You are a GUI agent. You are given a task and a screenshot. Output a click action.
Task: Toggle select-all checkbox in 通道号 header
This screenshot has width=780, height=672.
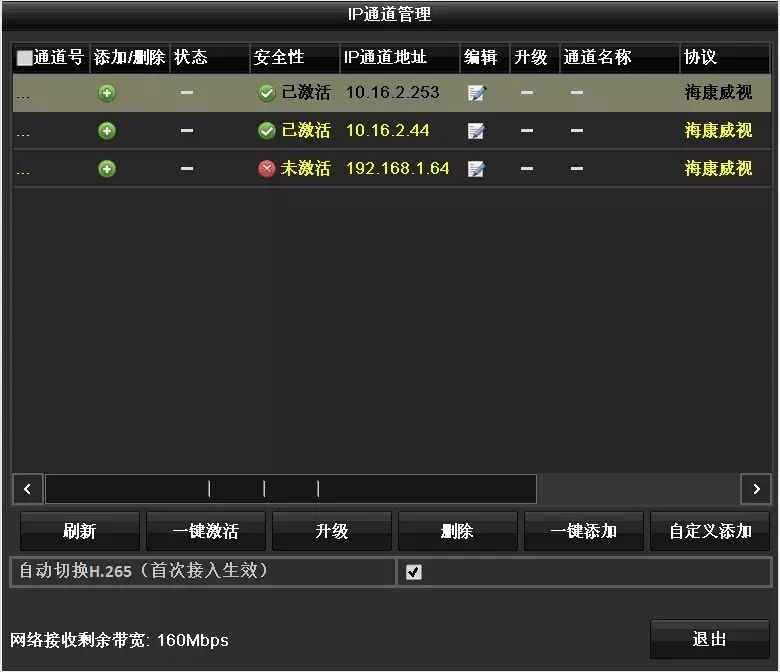click(24, 58)
